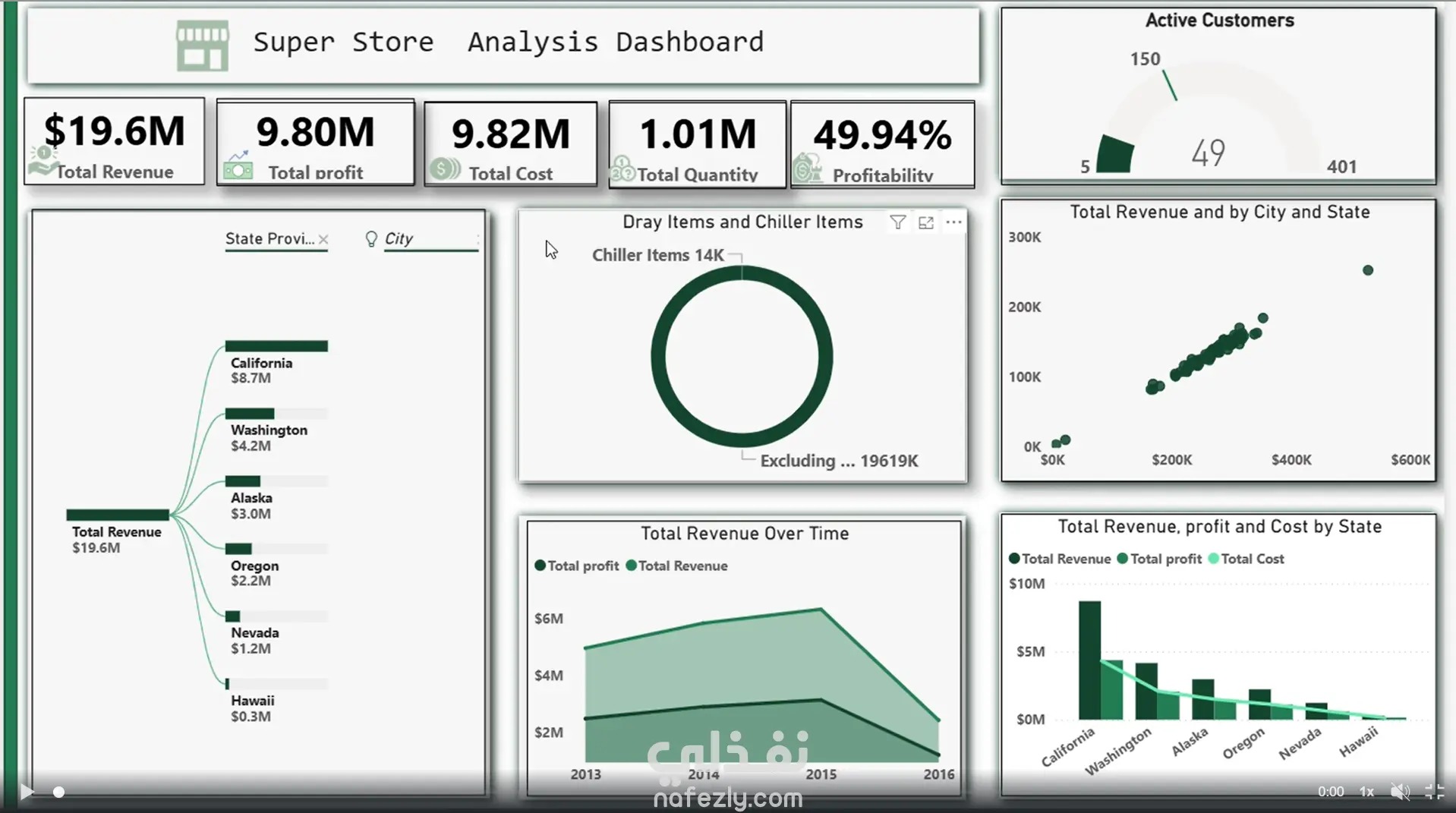Open focus mode icon on donut chart

click(926, 222)
